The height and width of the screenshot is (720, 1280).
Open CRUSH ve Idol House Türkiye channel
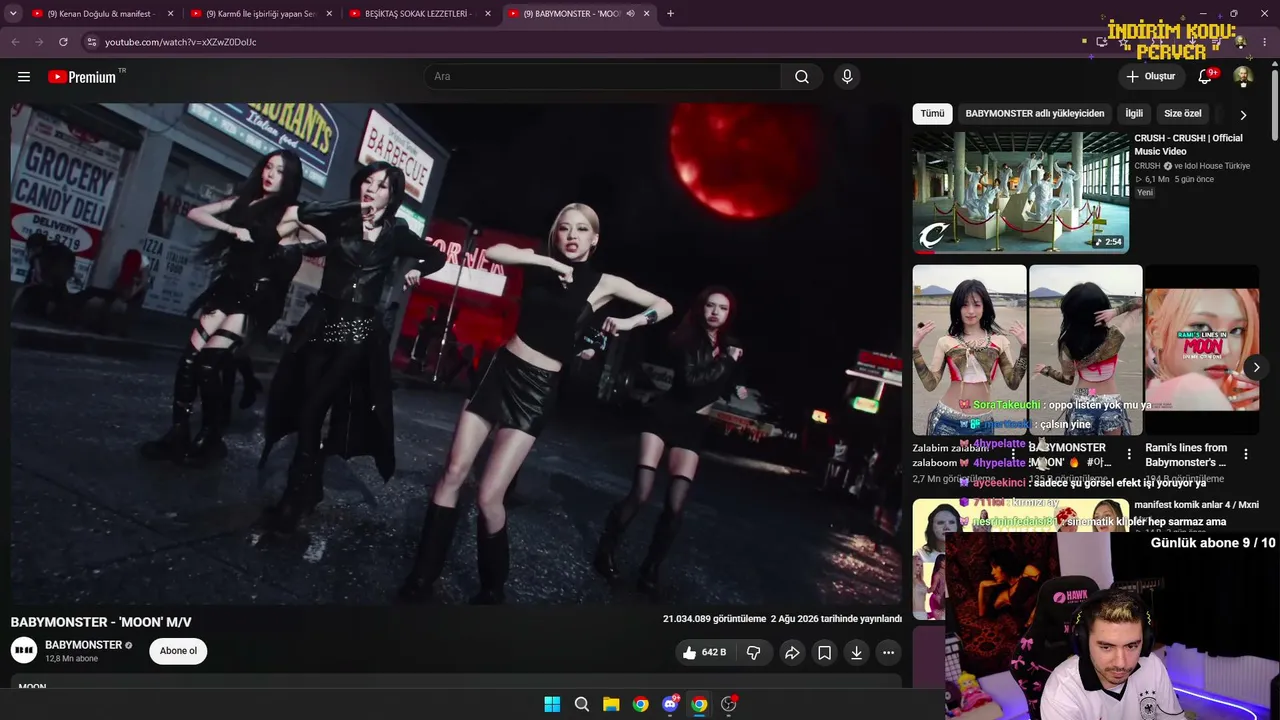[1192, 166]
